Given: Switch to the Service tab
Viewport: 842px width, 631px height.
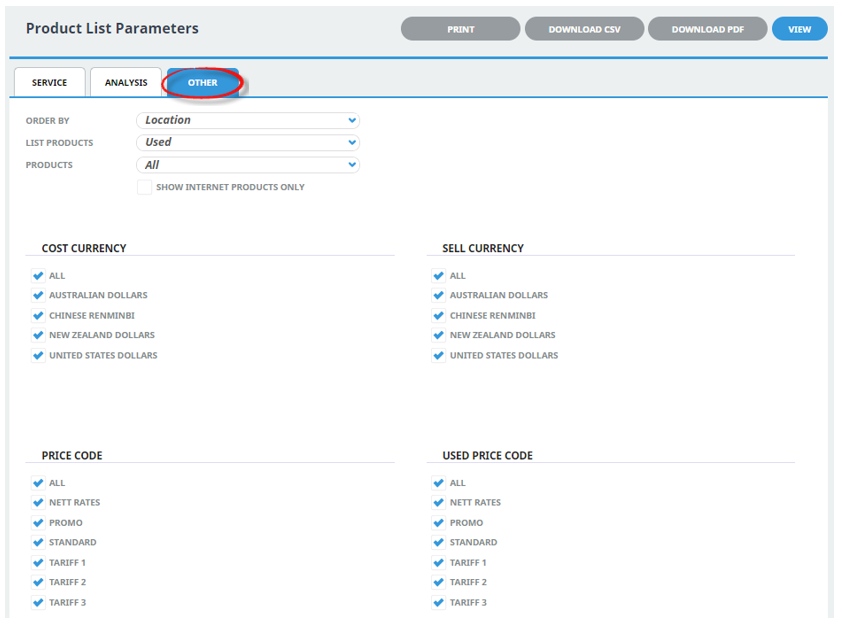Looking at the screenshot, I should coord(49,82).
